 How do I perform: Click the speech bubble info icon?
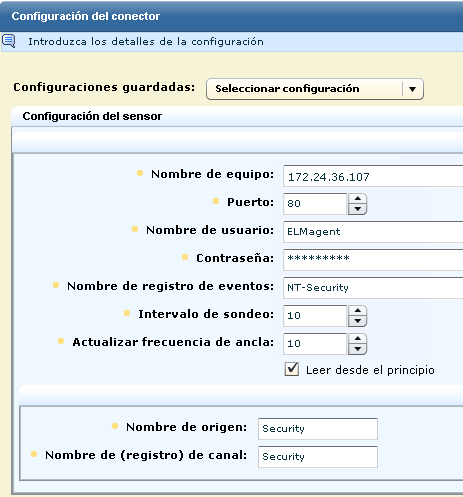[8, 41]
